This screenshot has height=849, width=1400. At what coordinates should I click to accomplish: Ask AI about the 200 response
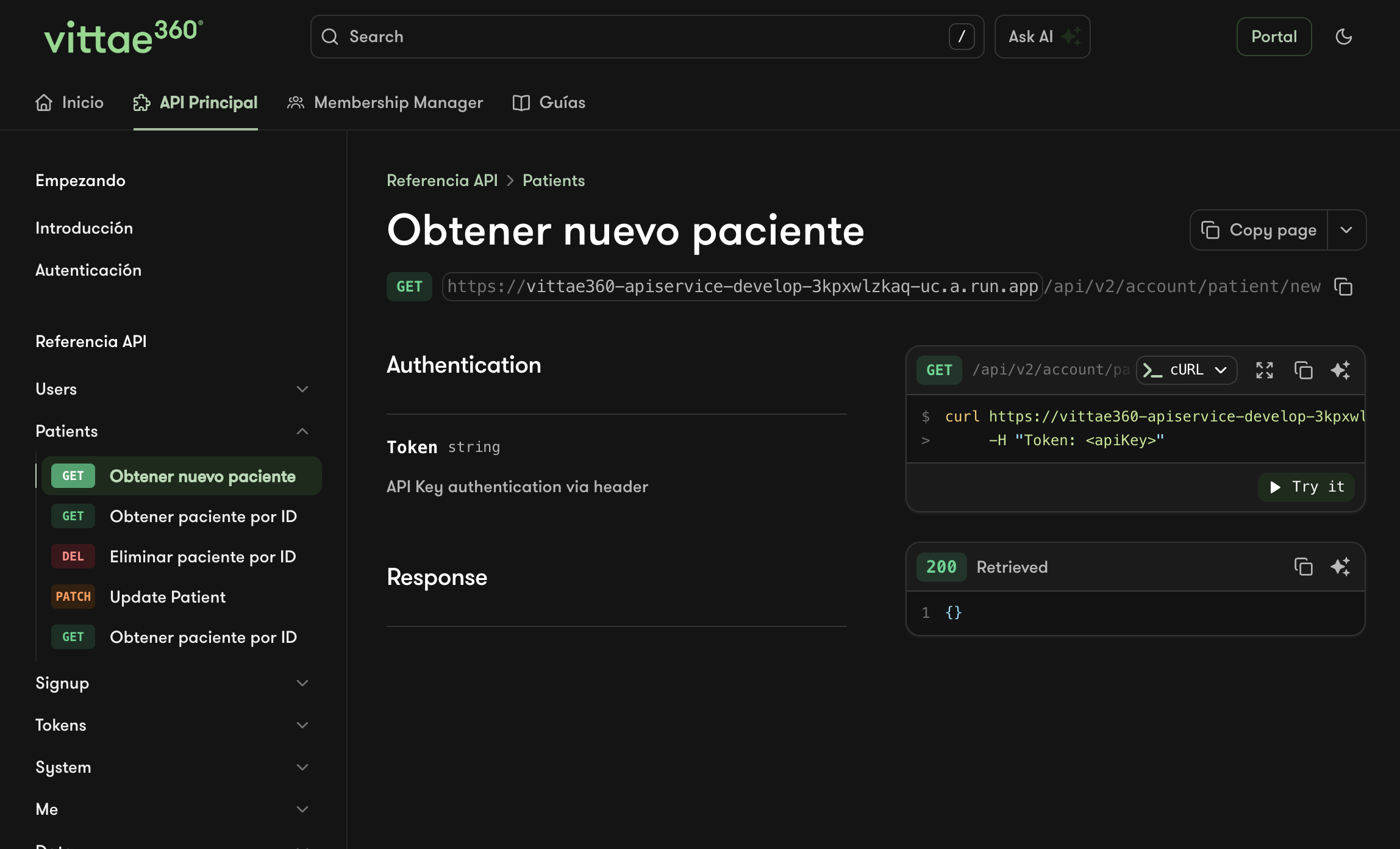tap(1340, 567)
